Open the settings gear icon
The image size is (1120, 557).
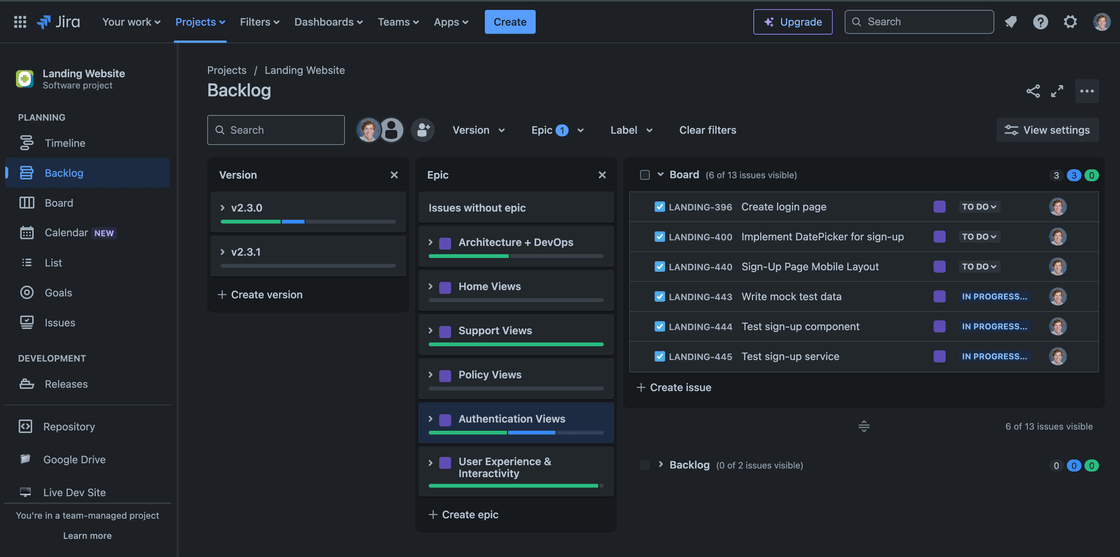[1070, 22]
